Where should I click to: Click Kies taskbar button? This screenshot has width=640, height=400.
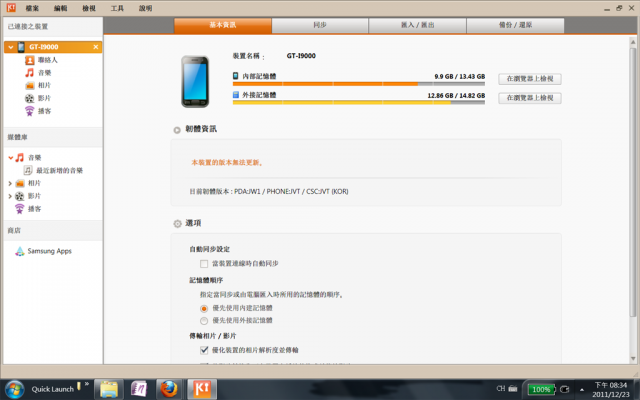click(202, 389)
